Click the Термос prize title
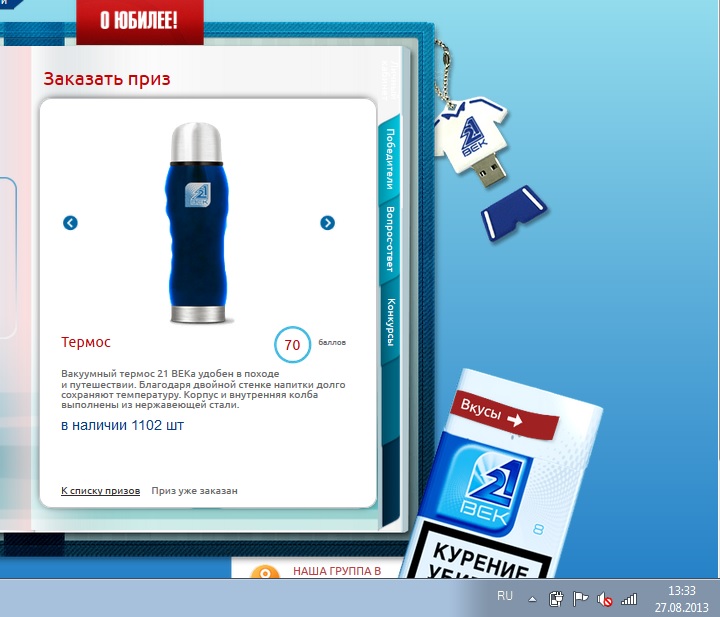This screenshot has width=720, height=617. (86, 342)
